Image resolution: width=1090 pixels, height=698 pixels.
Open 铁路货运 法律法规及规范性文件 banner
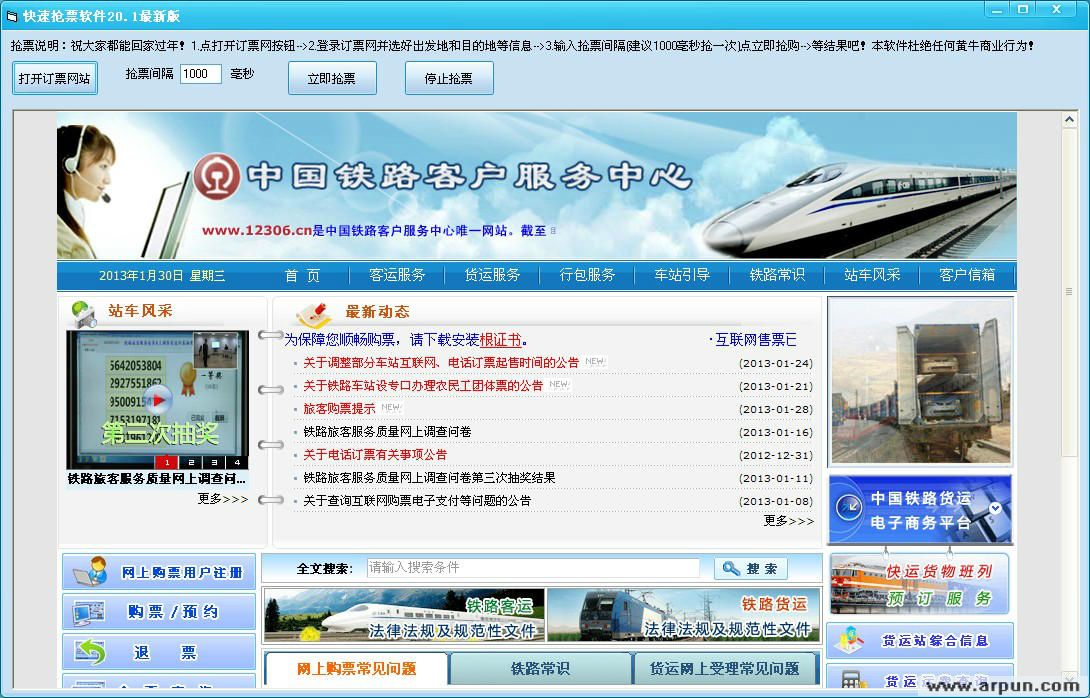(x=683, y=615)
